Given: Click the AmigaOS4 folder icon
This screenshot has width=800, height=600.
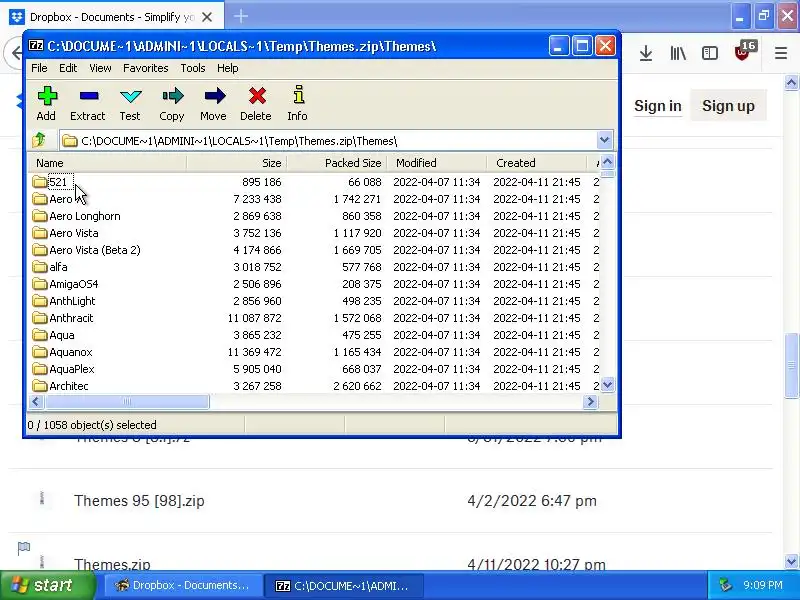Looking at the screenshot, I should pyautogui.click(x=39, y=284).
